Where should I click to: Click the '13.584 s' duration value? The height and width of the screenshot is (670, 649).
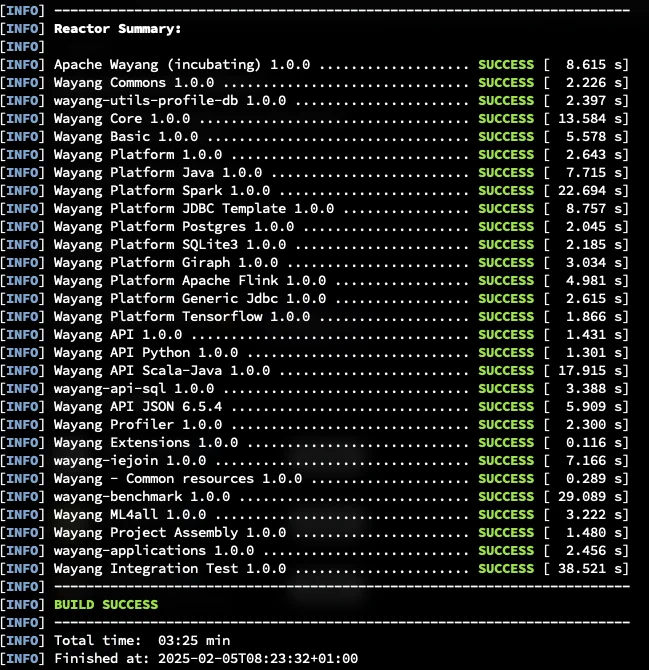pyautogui.click(x=591, y=118)
